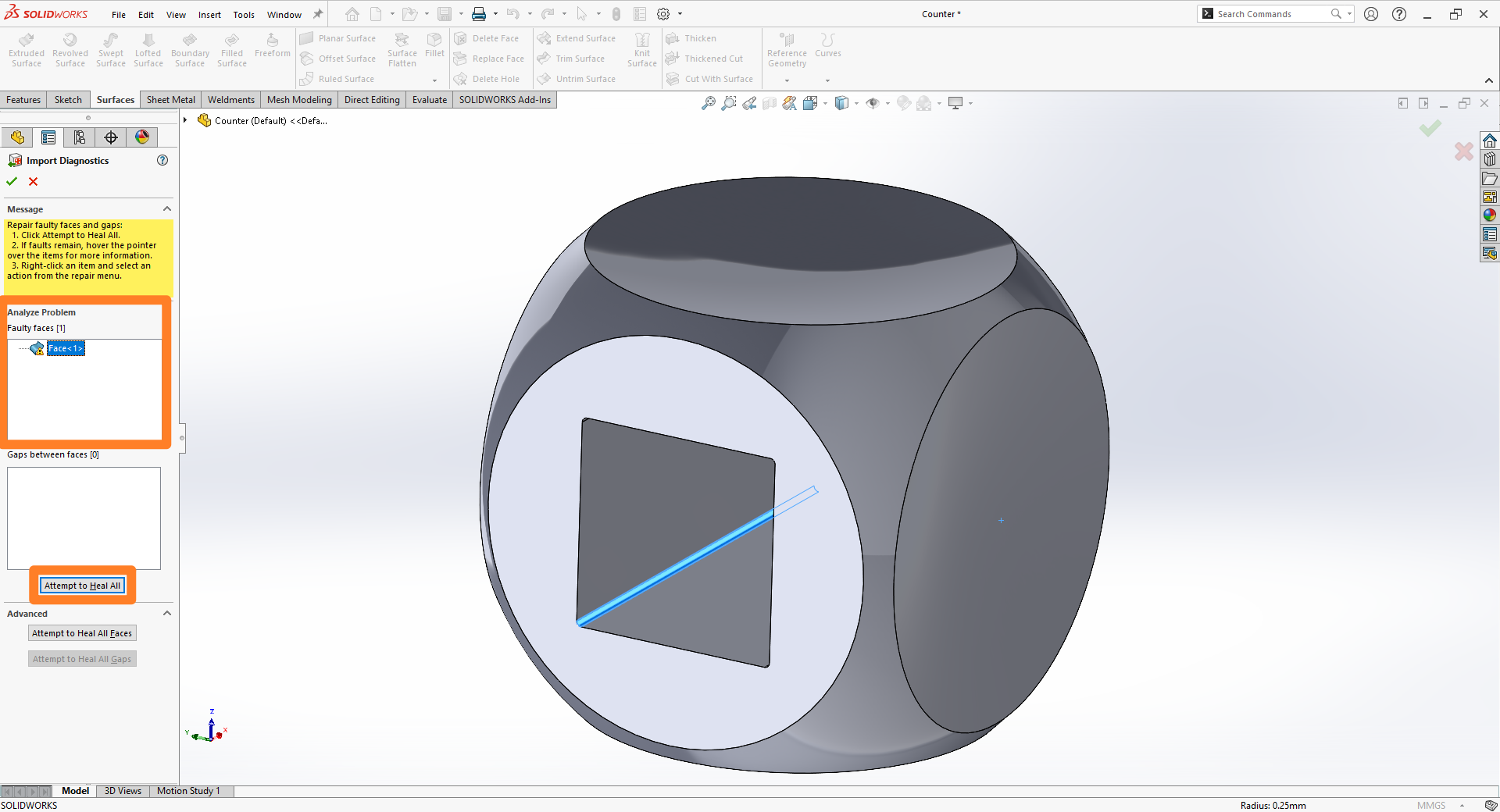Open the Reference Geometry tool
The height and width of the screenshot is (812, 1500).
786,48
